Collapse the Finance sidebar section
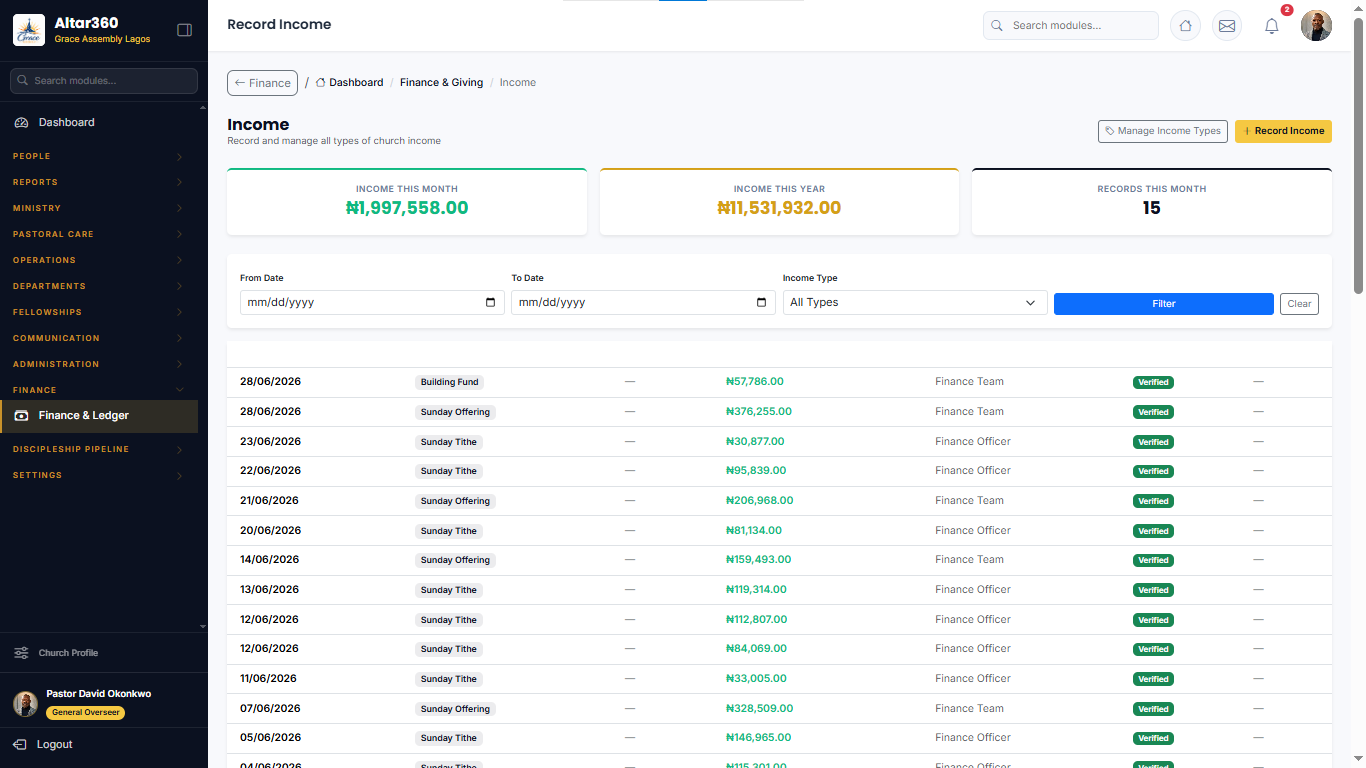This screenshot has height=768, width=1366. (x=98, y=390)
